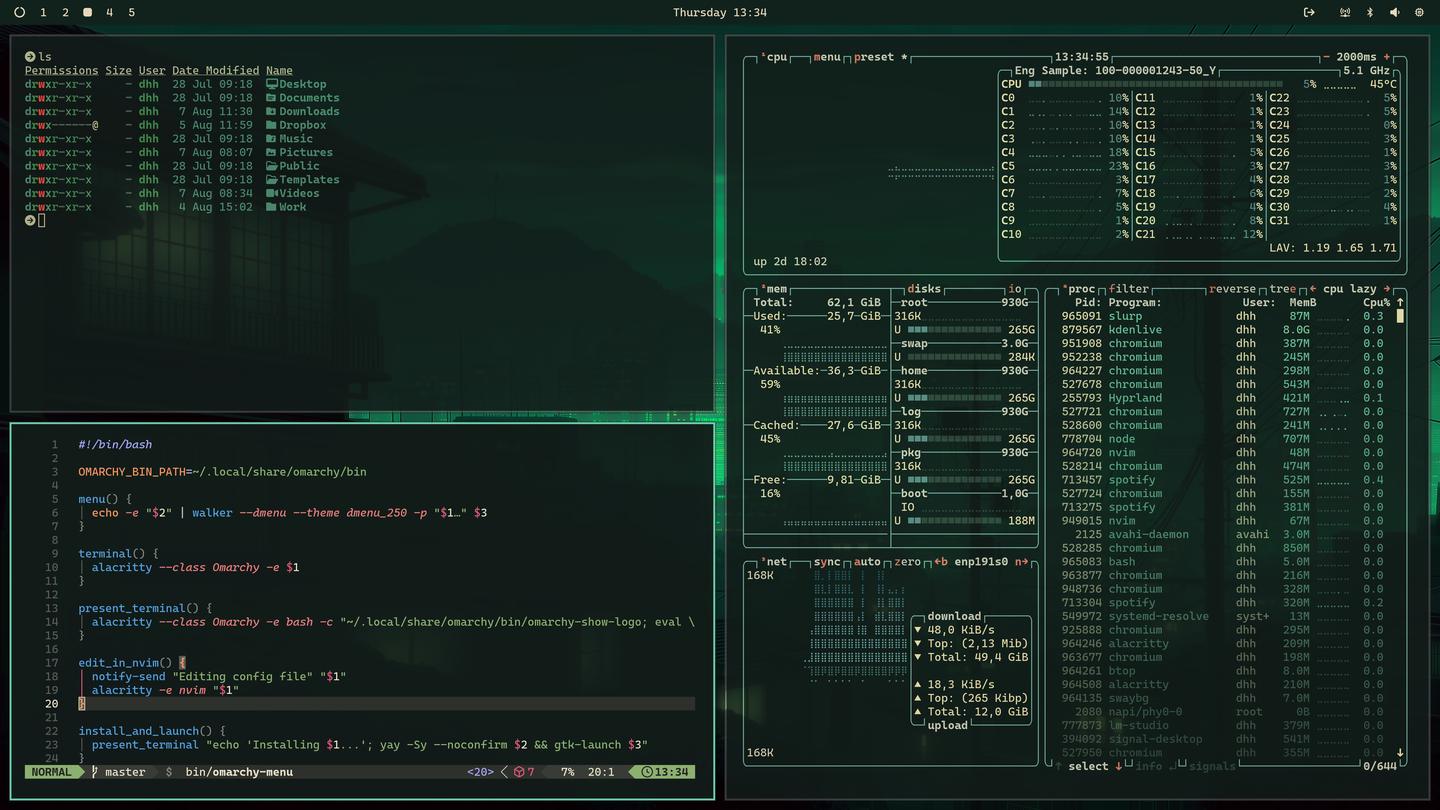Click the Videos folder icon in file listing
Image resolution: width=1440 pixels, height=810 pixels.
269,193
